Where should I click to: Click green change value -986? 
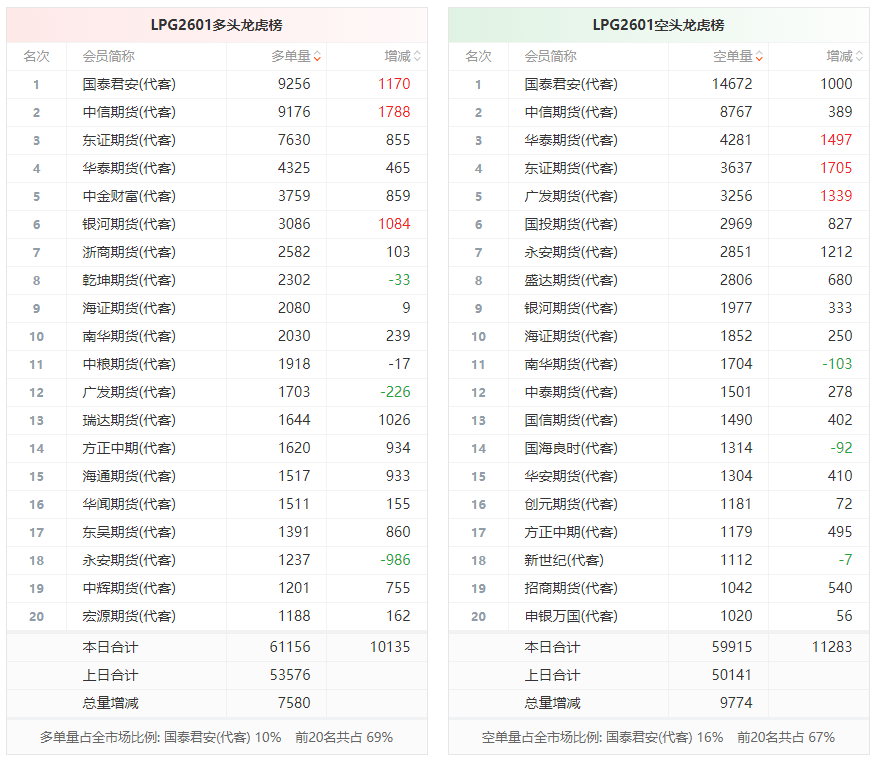(x=395, y=560)
